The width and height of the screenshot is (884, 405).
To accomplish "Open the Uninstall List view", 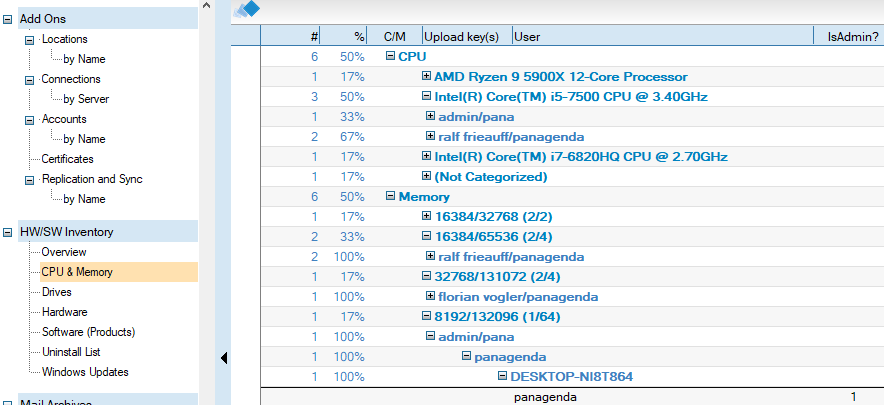I will pyautogui.click(x=71, y=352).
